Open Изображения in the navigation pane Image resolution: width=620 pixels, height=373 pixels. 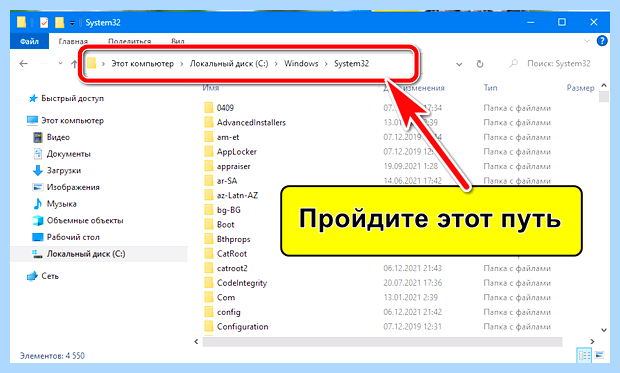coord(73,187)
